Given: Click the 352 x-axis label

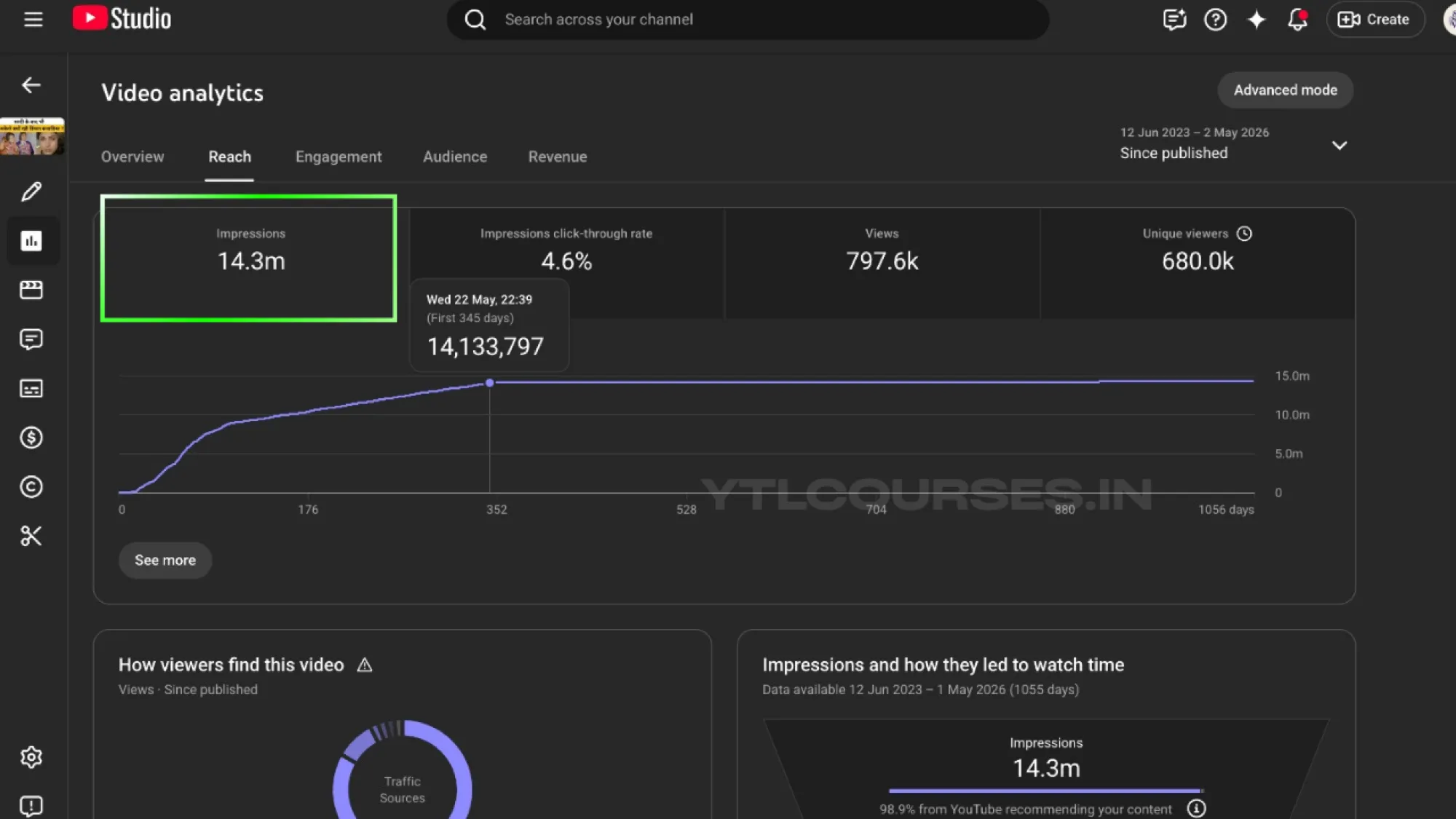Looking at the screenshot, I should (496, 510).
